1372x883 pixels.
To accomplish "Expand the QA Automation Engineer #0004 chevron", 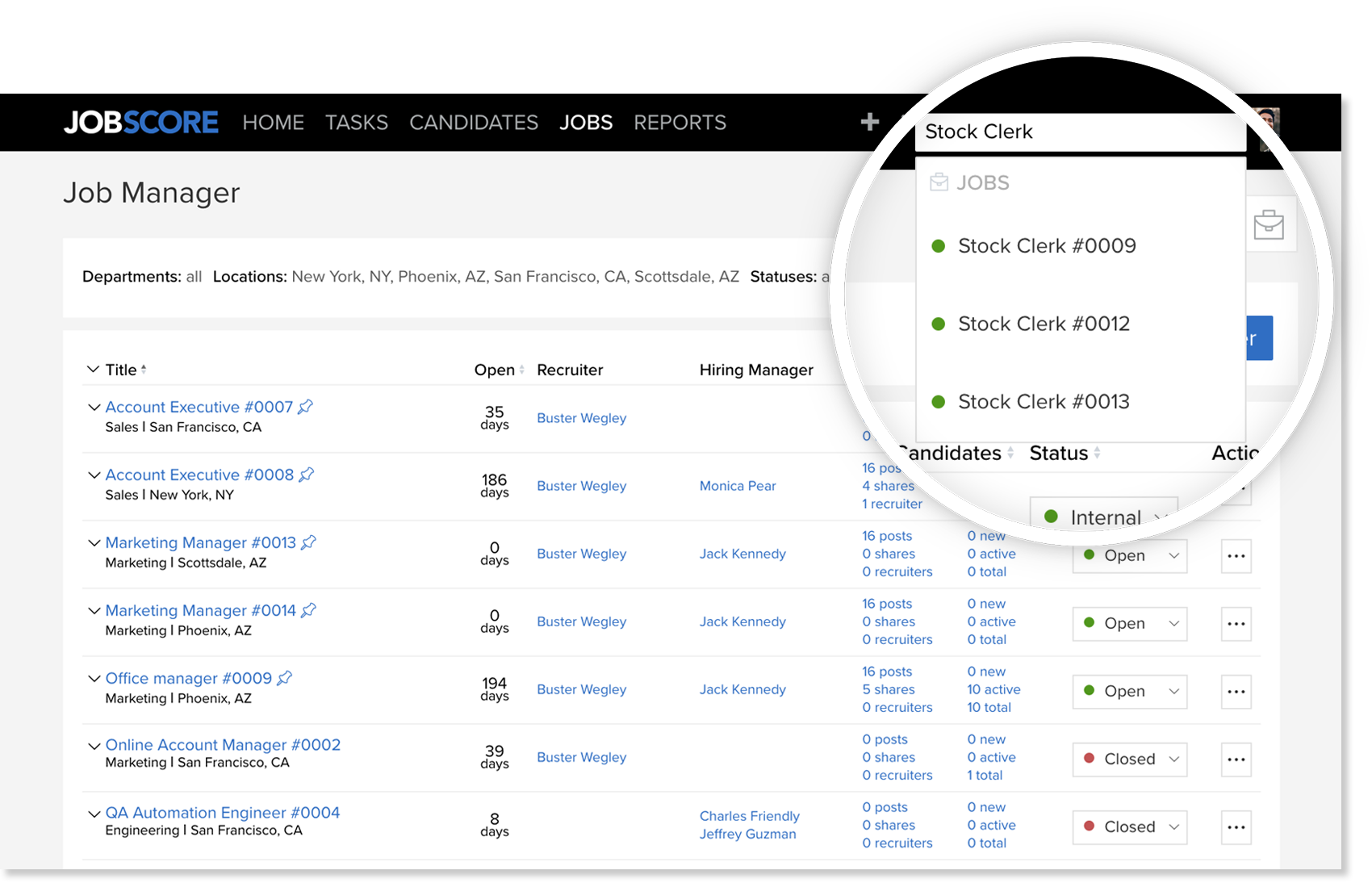I will 94,813.
